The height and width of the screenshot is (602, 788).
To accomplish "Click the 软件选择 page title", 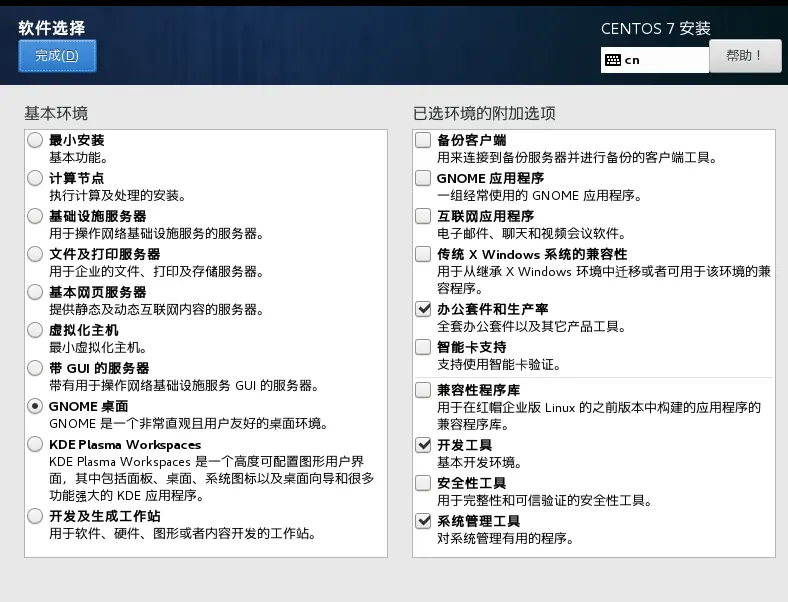I will click(x=52, y=28).
